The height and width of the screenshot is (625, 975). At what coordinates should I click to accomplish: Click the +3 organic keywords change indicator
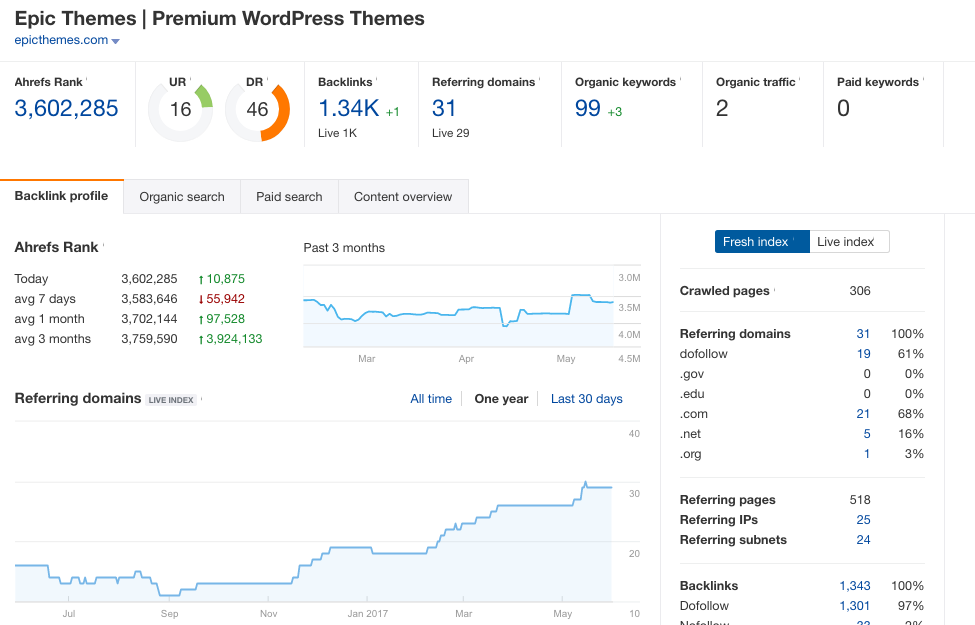614,112
